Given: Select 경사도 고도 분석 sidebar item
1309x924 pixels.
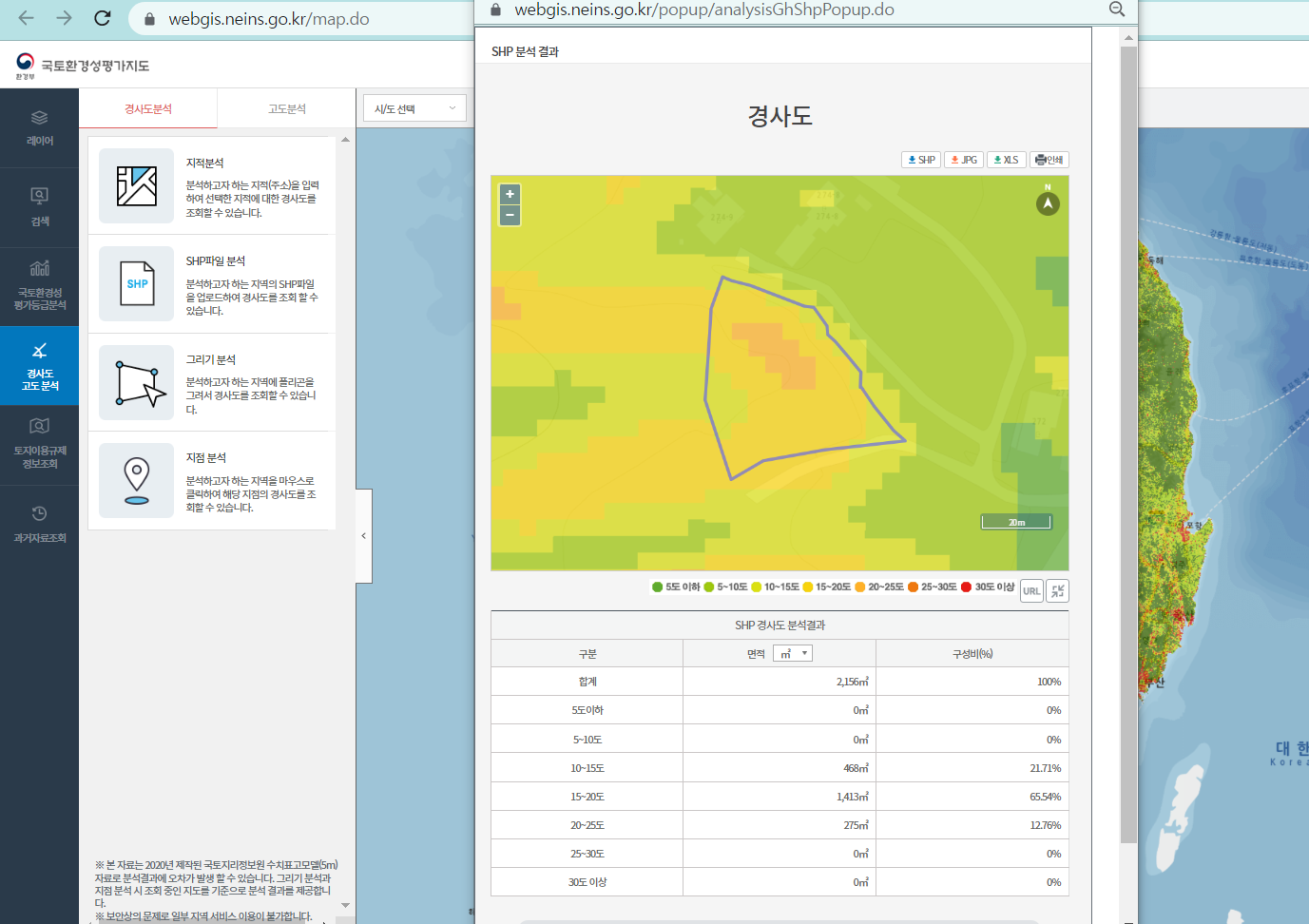Looking at the screenshot, I should [39, 366].
